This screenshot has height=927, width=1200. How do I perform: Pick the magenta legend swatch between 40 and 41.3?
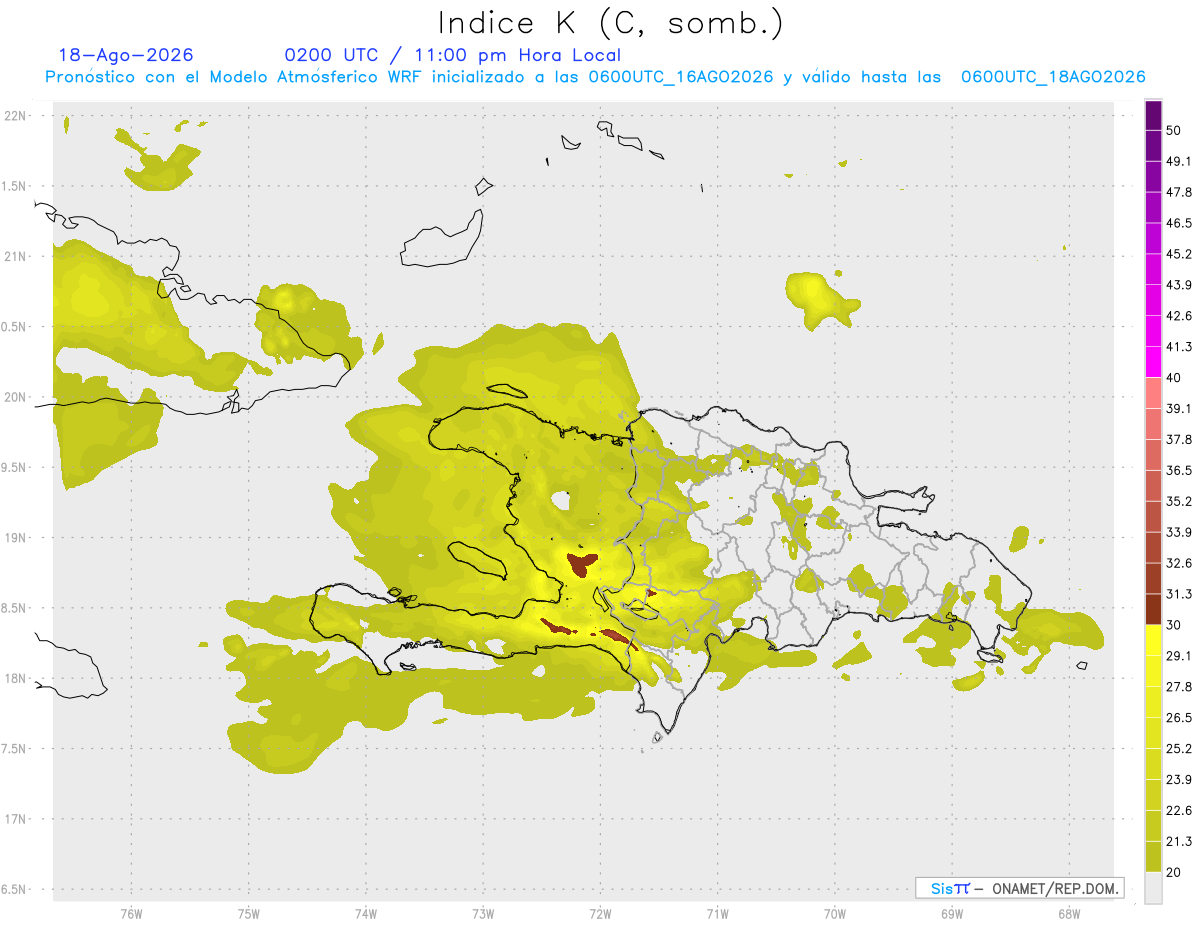pyautogui.click(x=1153, y=362)
